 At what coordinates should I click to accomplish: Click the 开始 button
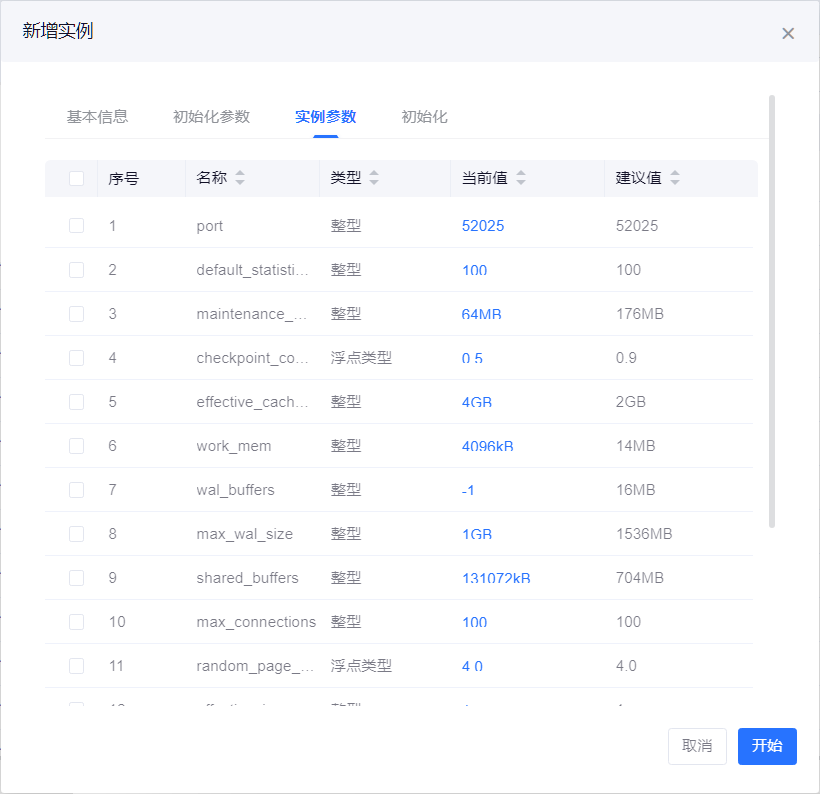pyautogui.click(x=767, y=746)
